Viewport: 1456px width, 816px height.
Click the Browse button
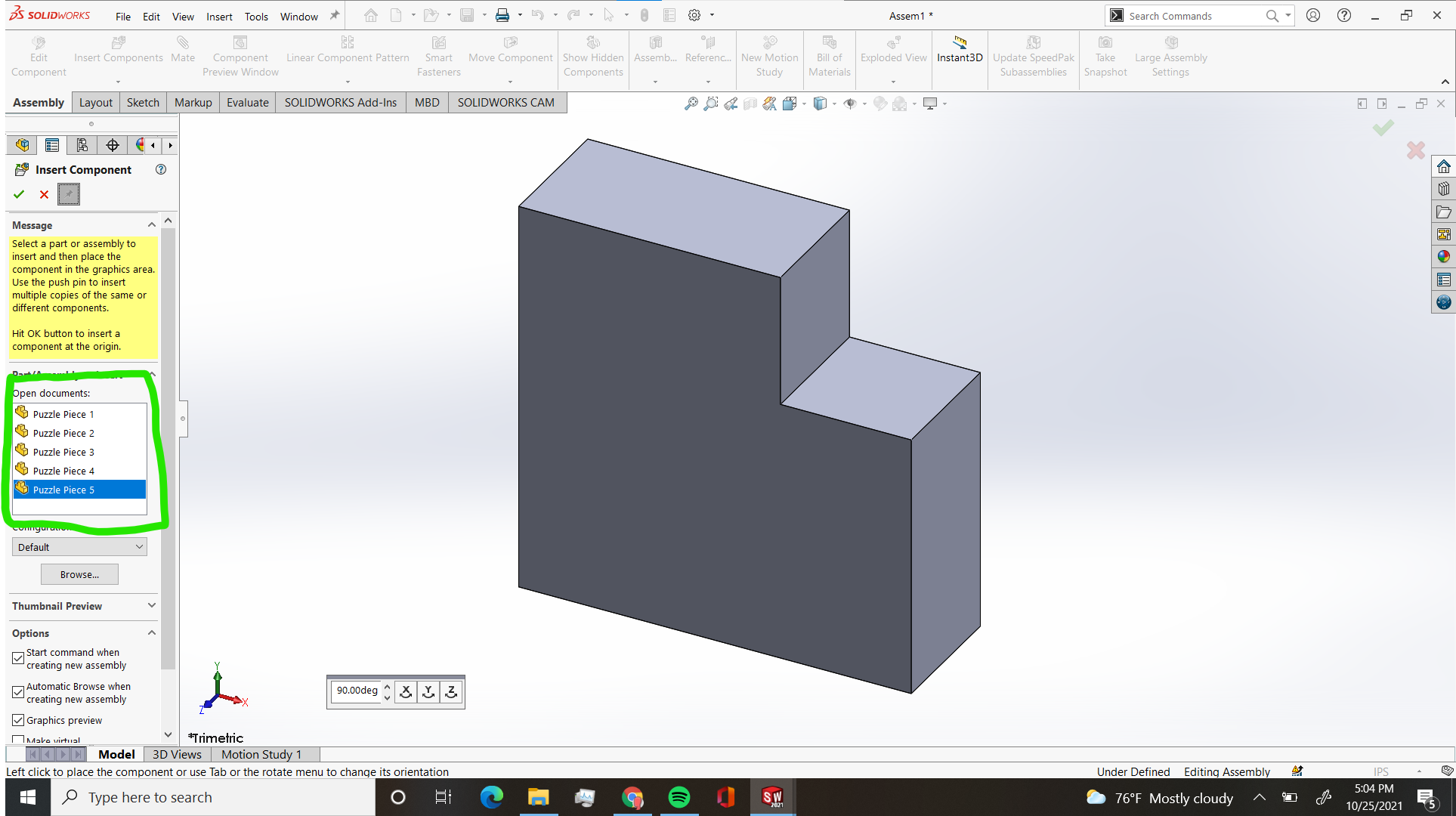79,574
